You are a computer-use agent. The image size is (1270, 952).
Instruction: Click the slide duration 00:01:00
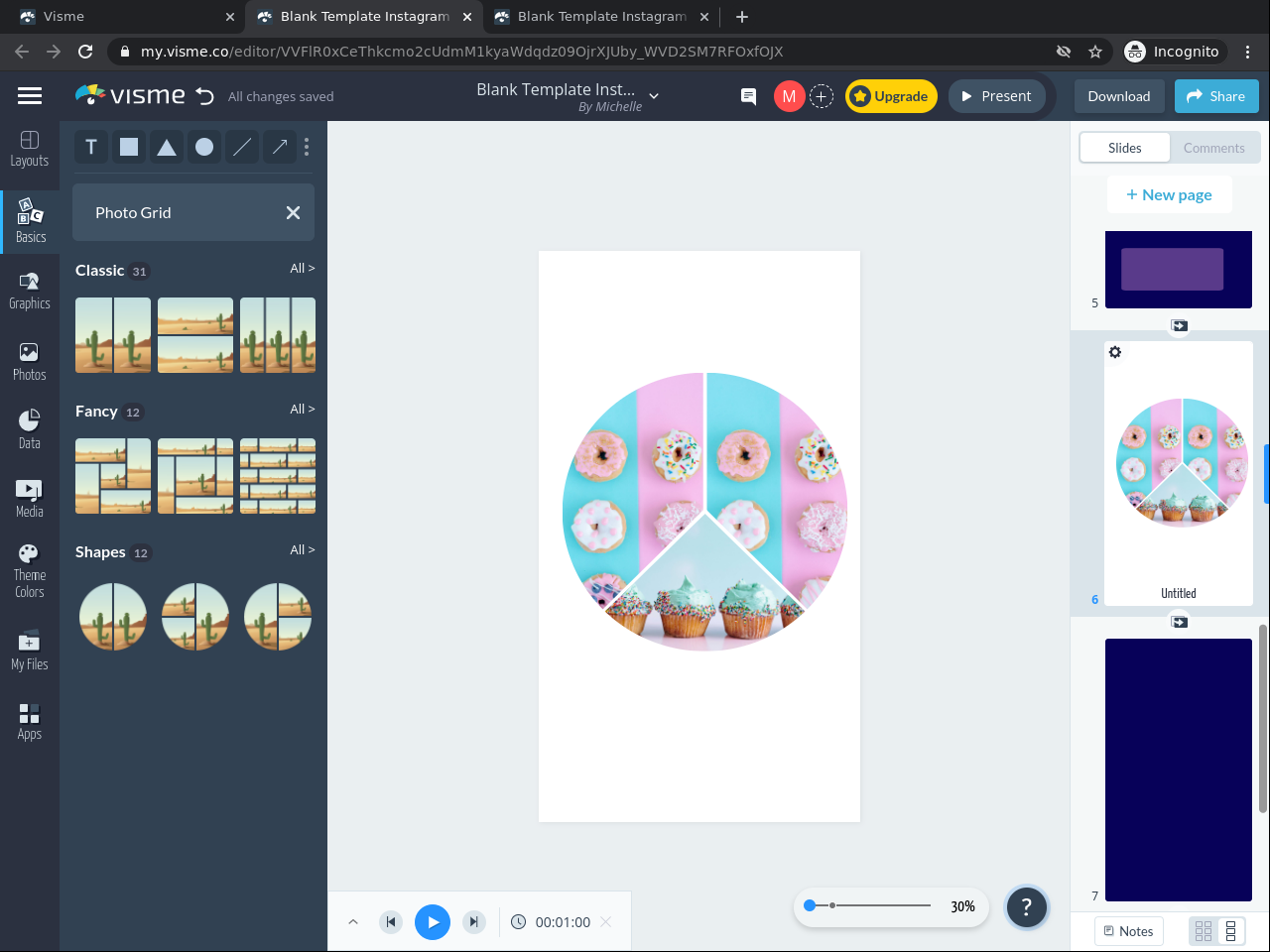pyautogui.click(x=563, y=922)
